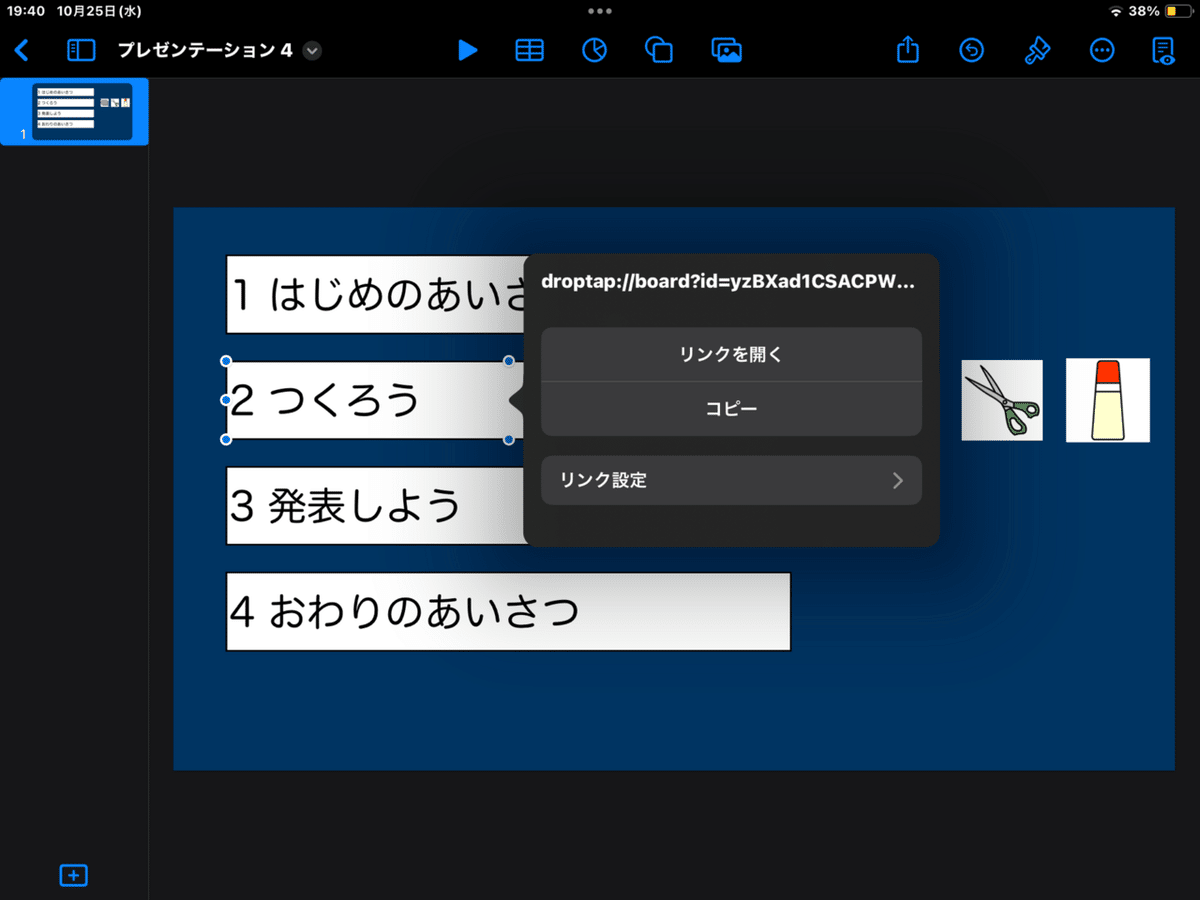Insert media image from the toolbar
This screenshot has height=900, width=1200.
[726, 50]
